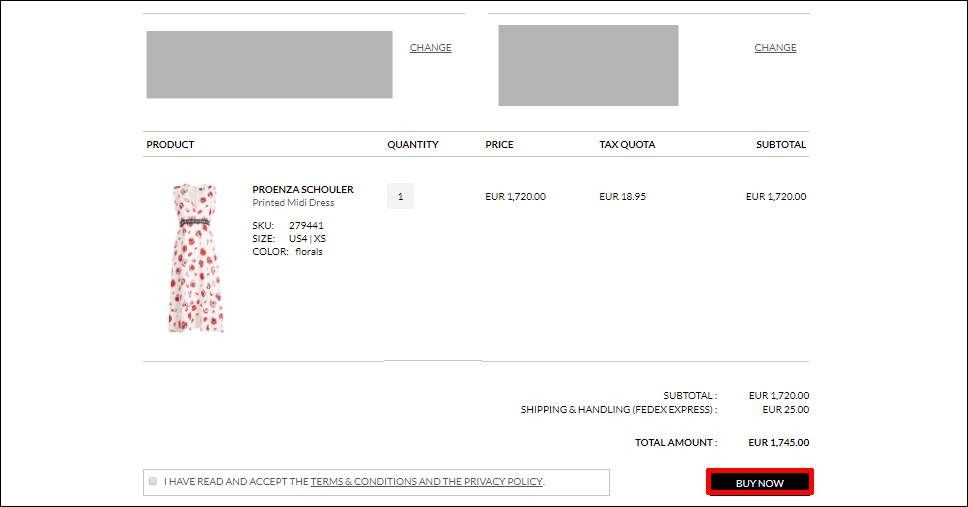968x507 pixels.
Task: Click the quantity field showing 1
Action: point(400,196)
